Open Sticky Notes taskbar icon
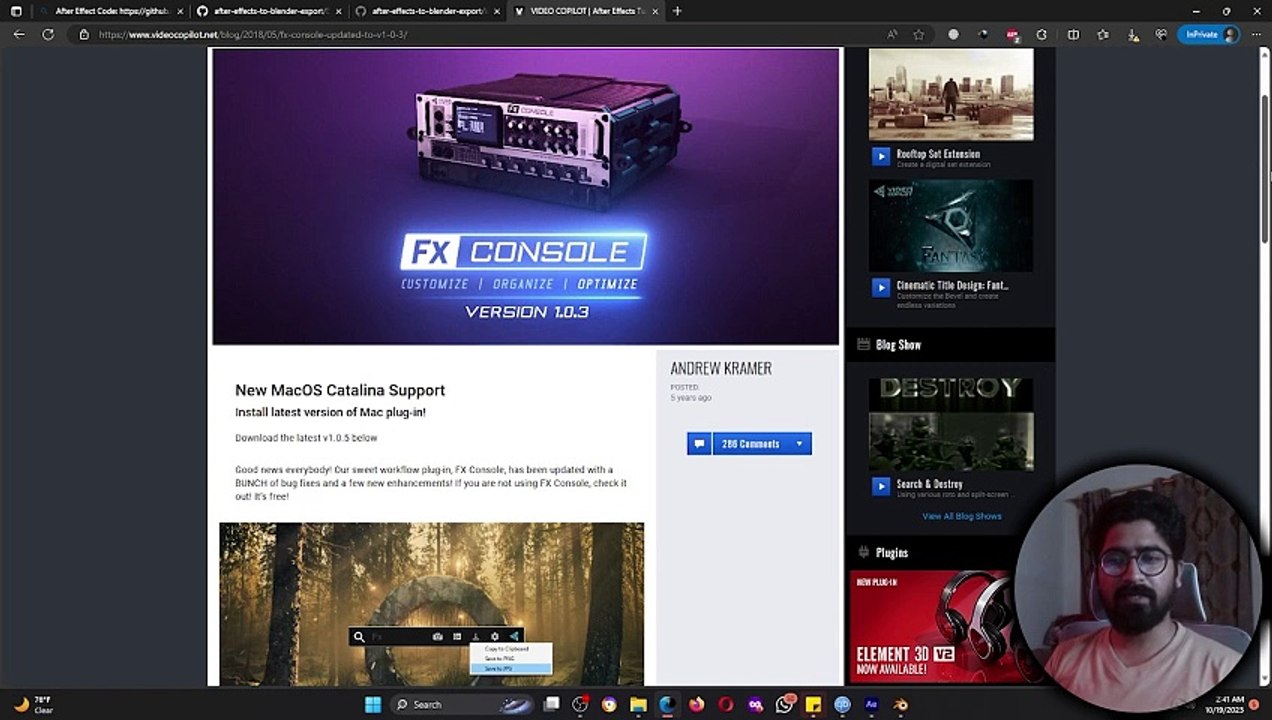 (813, 704)
